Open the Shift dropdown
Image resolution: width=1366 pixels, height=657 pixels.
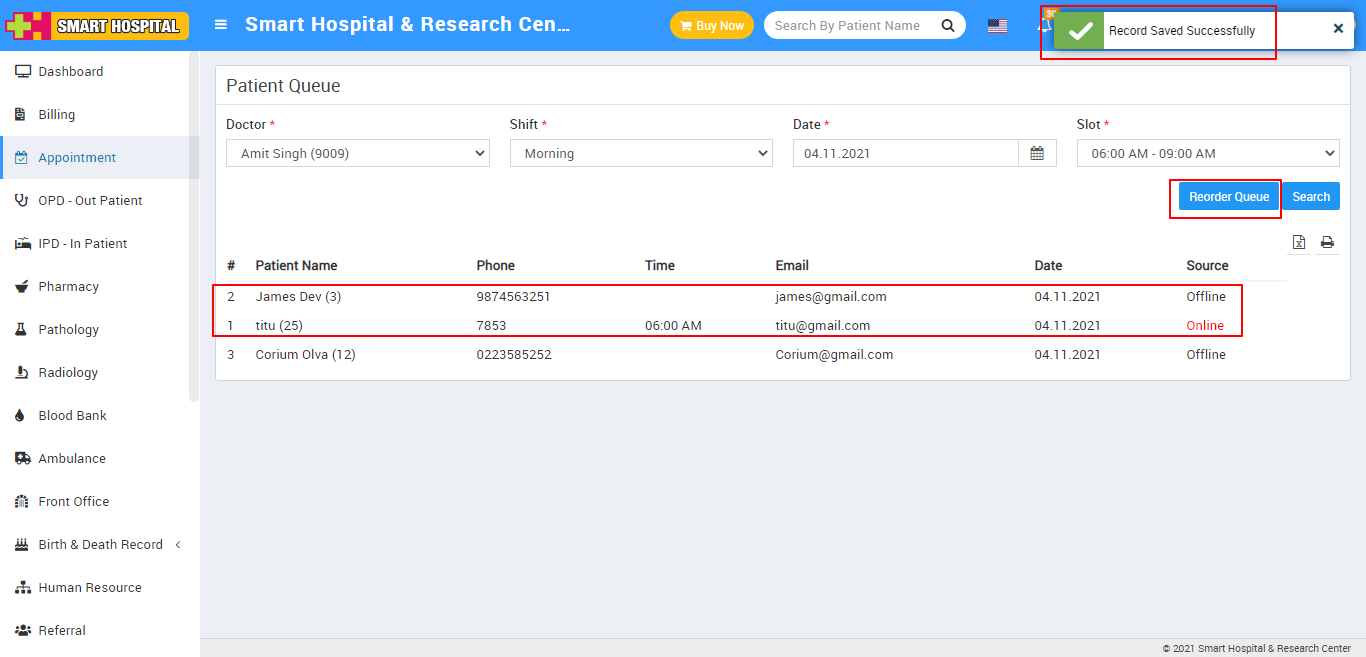click(x=640, y=153)
